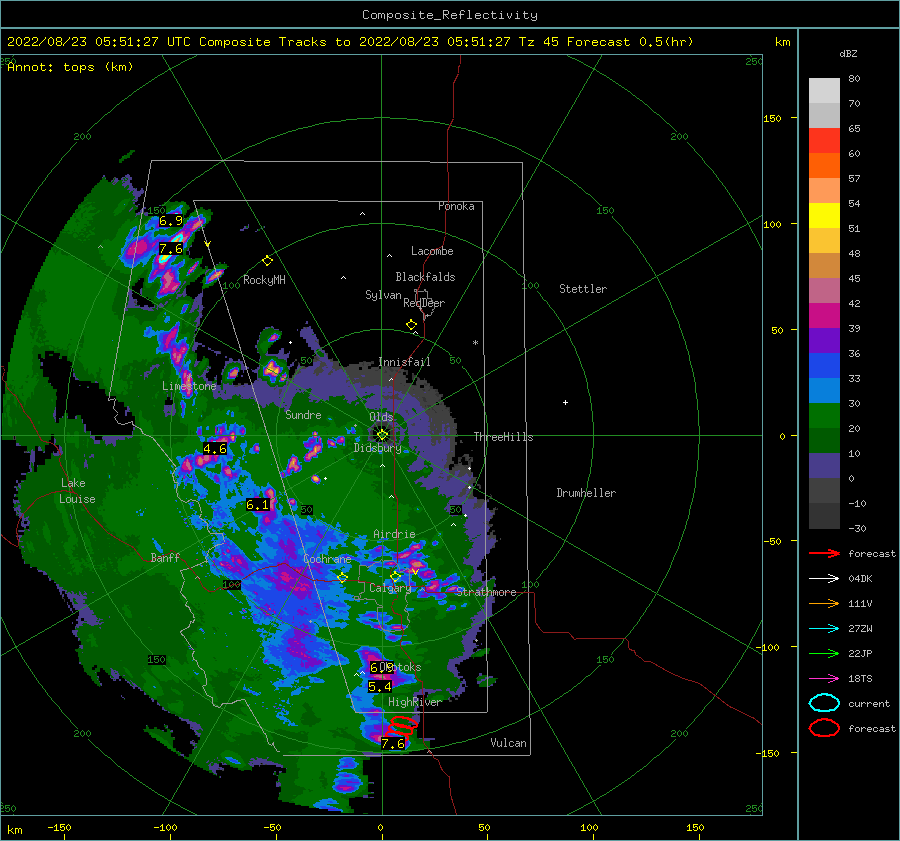900x841 pixels.
Task: Select the 4.6 km storm top label
Action: tap(215, 448)
